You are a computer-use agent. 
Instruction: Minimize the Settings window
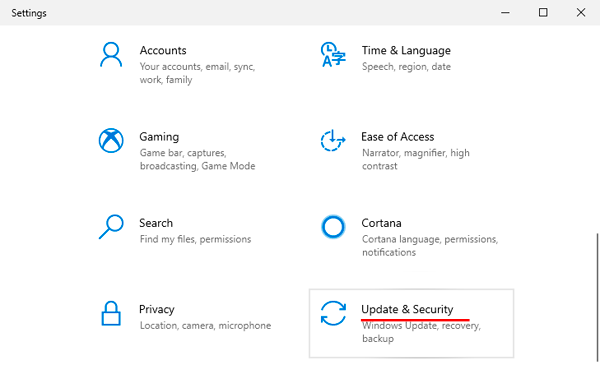click(505, 13)
